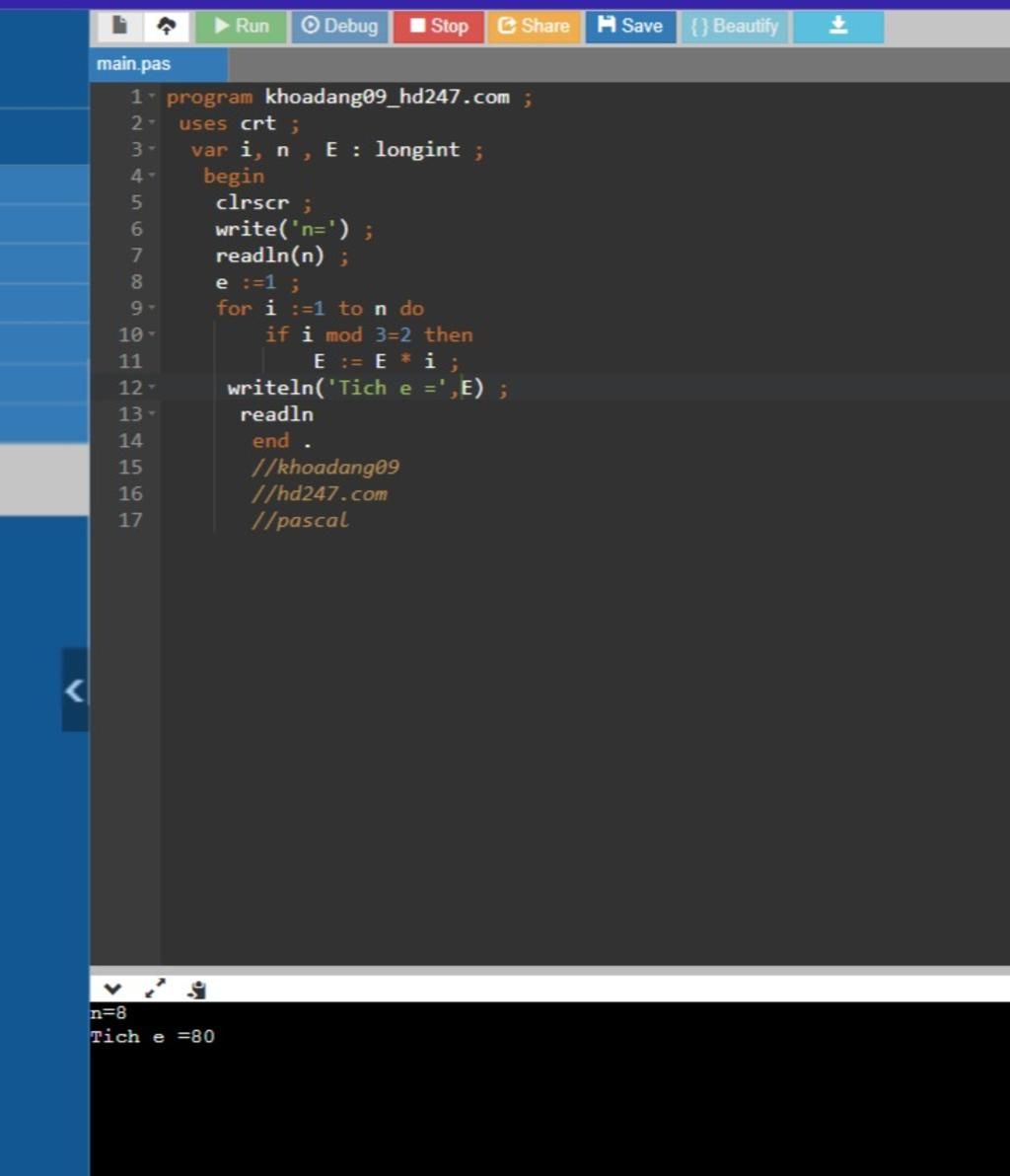
Task: Stop the running program
Action: (439, 27)
